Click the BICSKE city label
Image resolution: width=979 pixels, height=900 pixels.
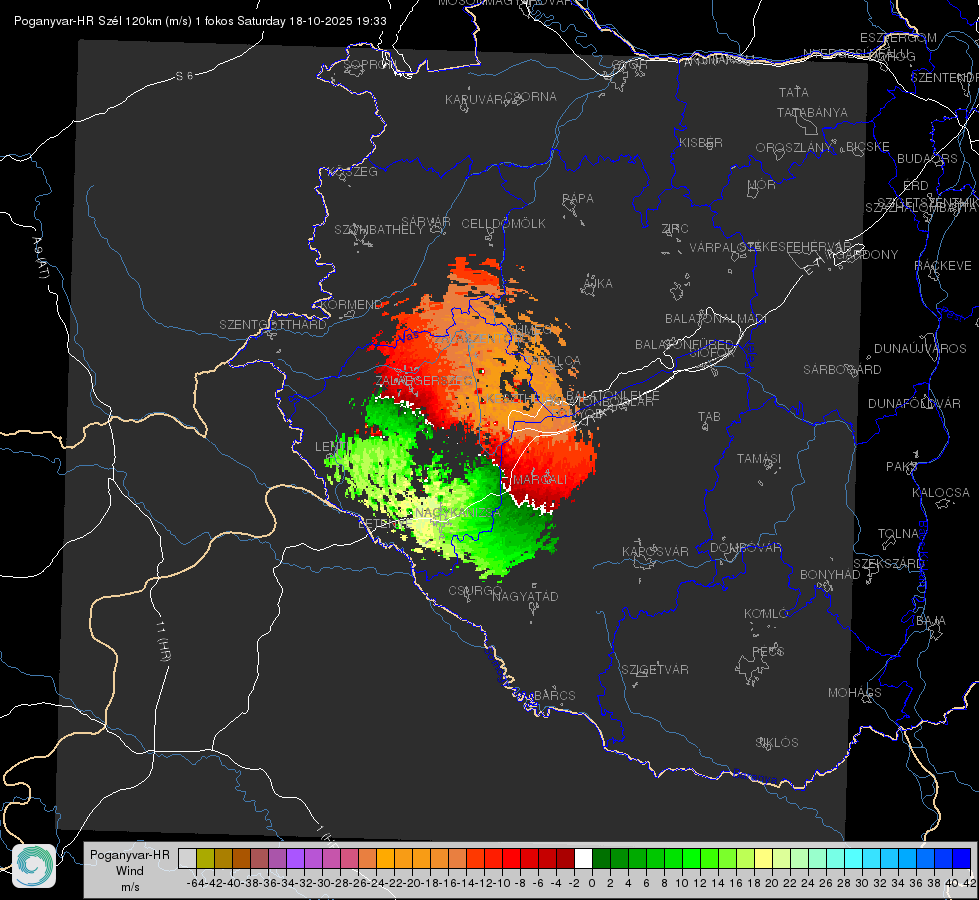coord(868,146)
